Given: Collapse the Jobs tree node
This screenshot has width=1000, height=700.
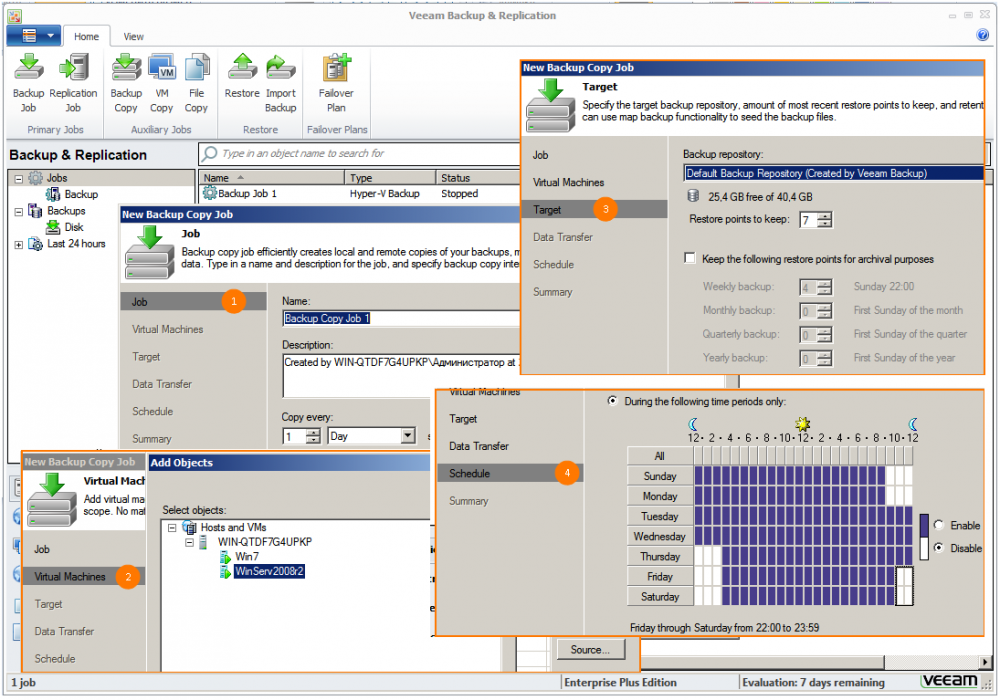Looking at the screenshot, I should coord(18,179).
